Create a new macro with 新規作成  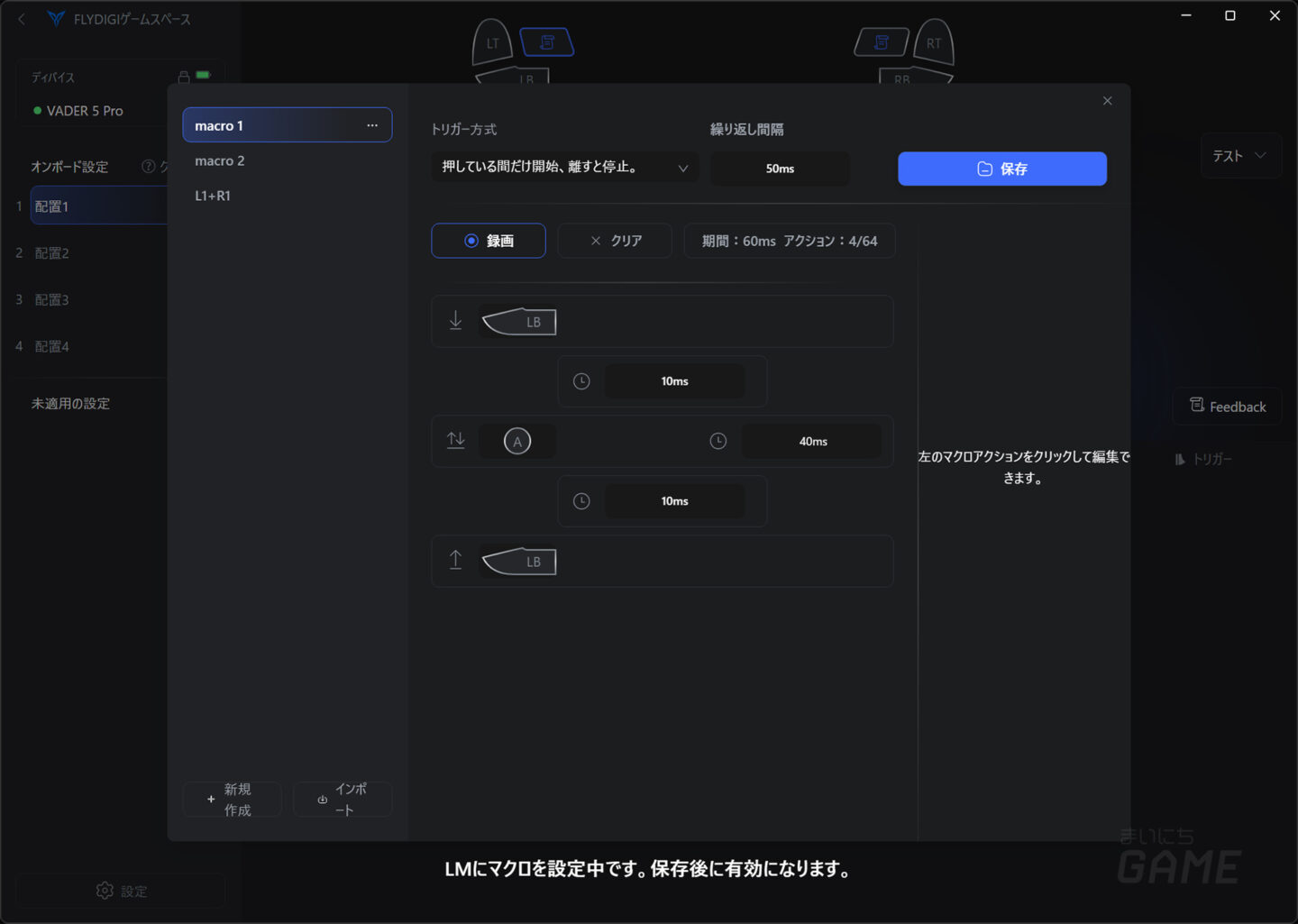pyautogui.click(x=232, y=800)
